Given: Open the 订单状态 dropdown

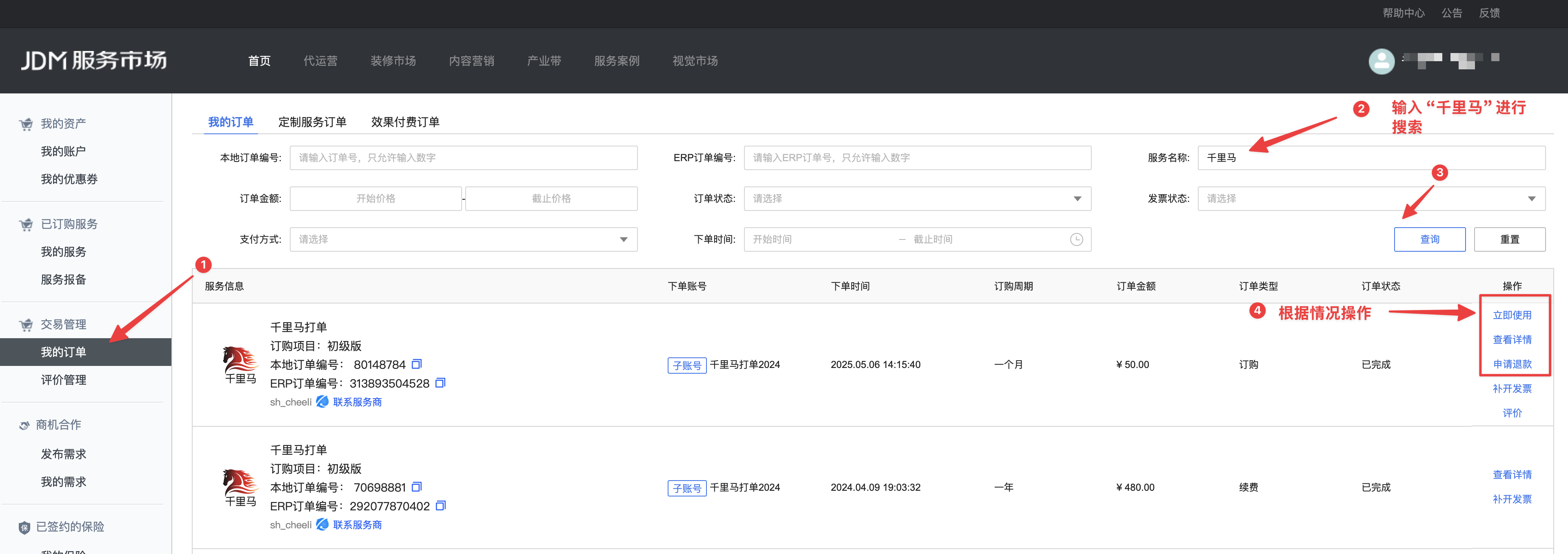Looking at the screenshot, I should pos(917,199).
